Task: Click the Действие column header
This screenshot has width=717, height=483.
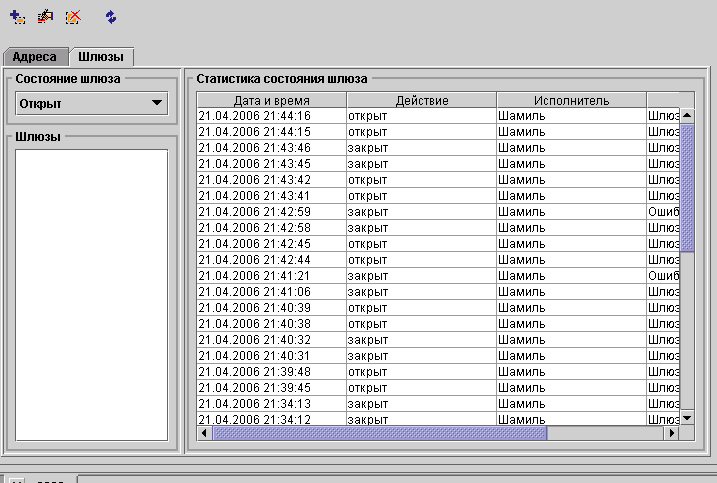Action: click(x=421, y=100)
